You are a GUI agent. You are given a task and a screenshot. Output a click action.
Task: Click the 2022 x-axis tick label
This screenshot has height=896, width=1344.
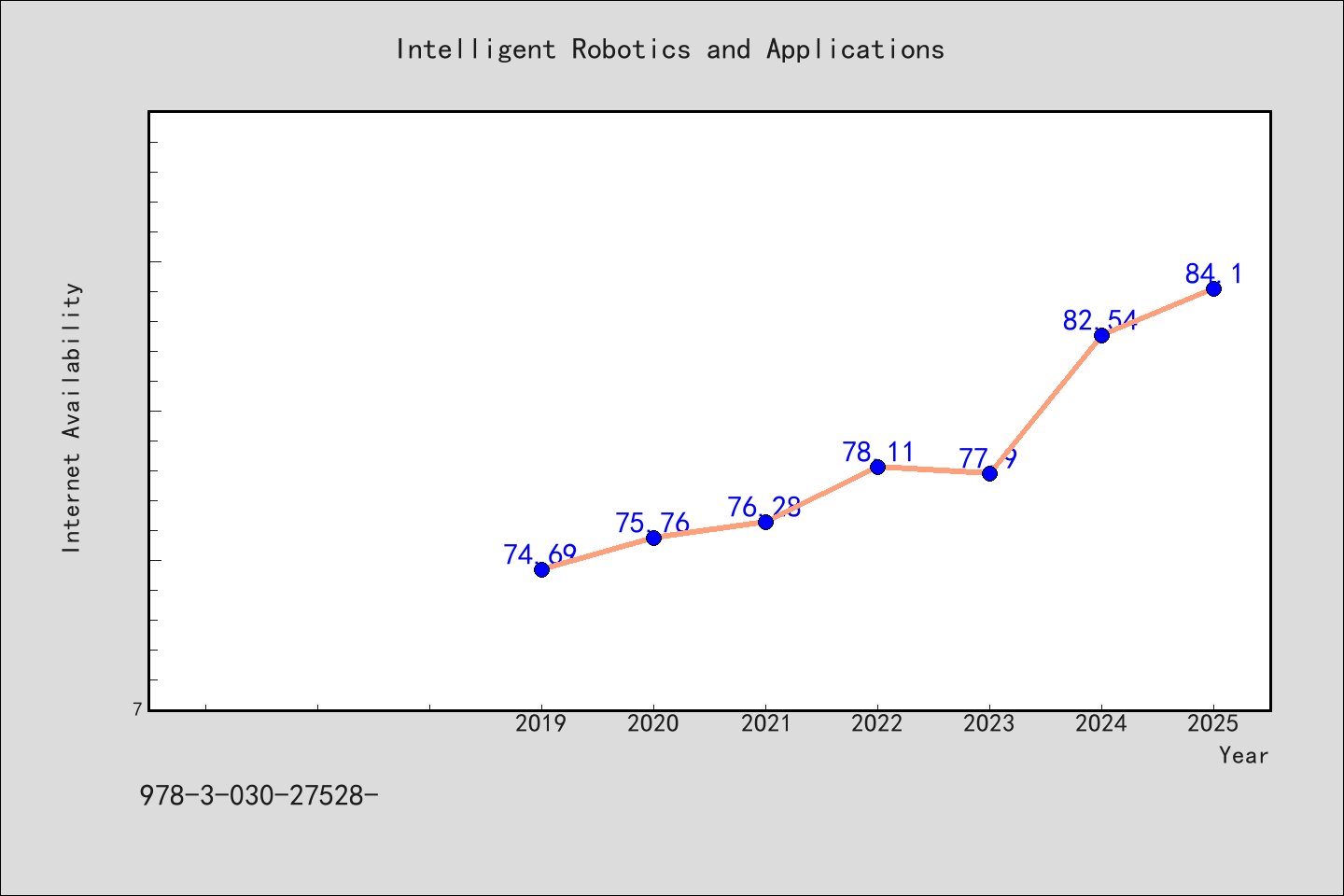(877, 723)
